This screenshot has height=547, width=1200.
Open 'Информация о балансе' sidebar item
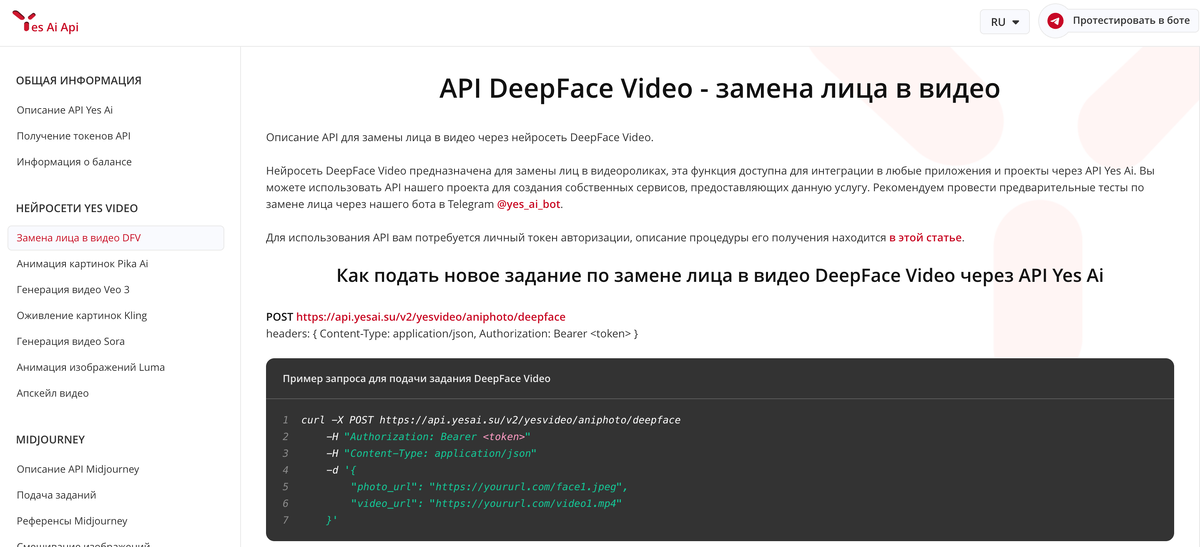pos(74,162)
